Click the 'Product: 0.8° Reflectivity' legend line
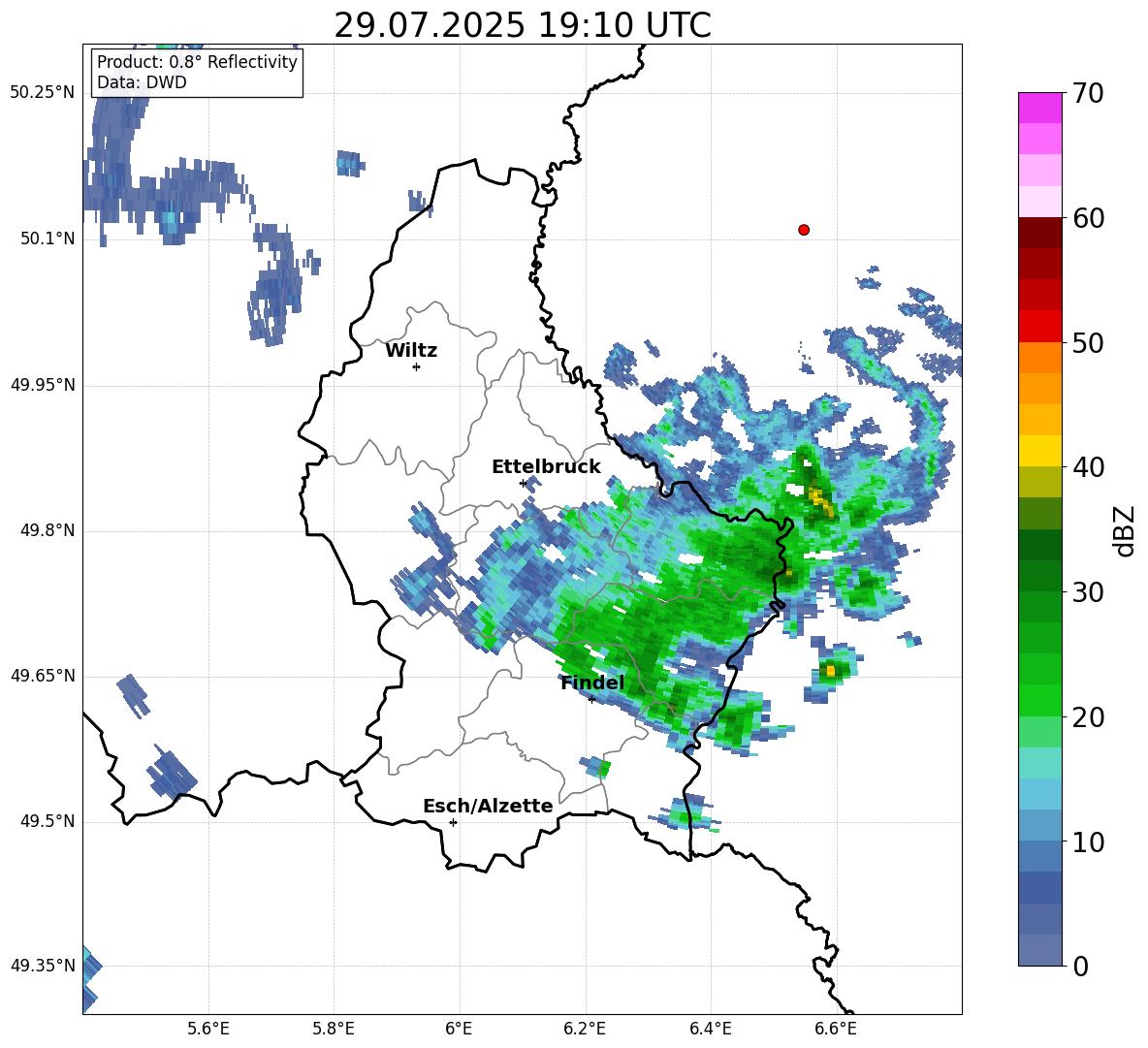The width and height of the screenshot is (1148, 1048). [x=197, y=62]
